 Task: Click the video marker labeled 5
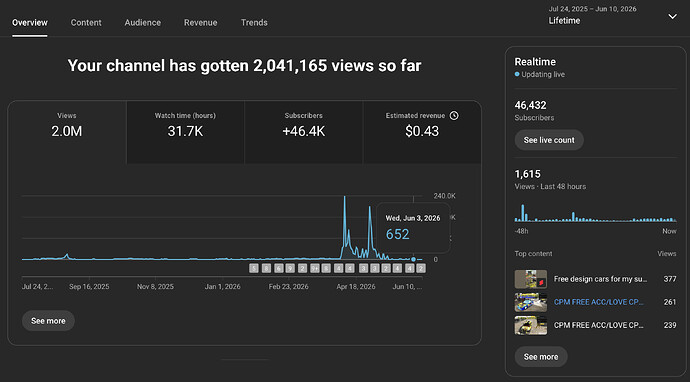coord(253,268)
